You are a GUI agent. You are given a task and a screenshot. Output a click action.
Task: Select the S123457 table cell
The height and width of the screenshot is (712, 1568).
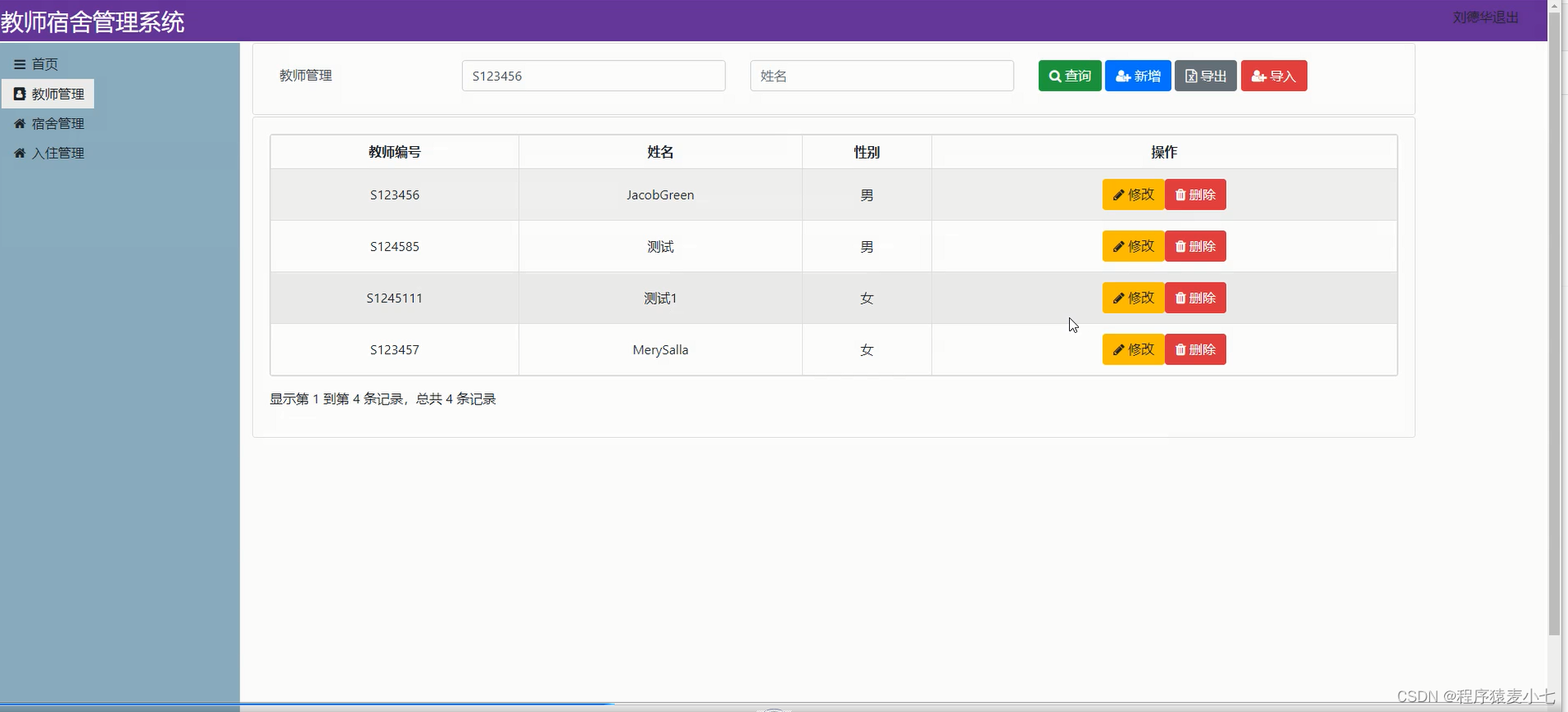tap(395, 349)
